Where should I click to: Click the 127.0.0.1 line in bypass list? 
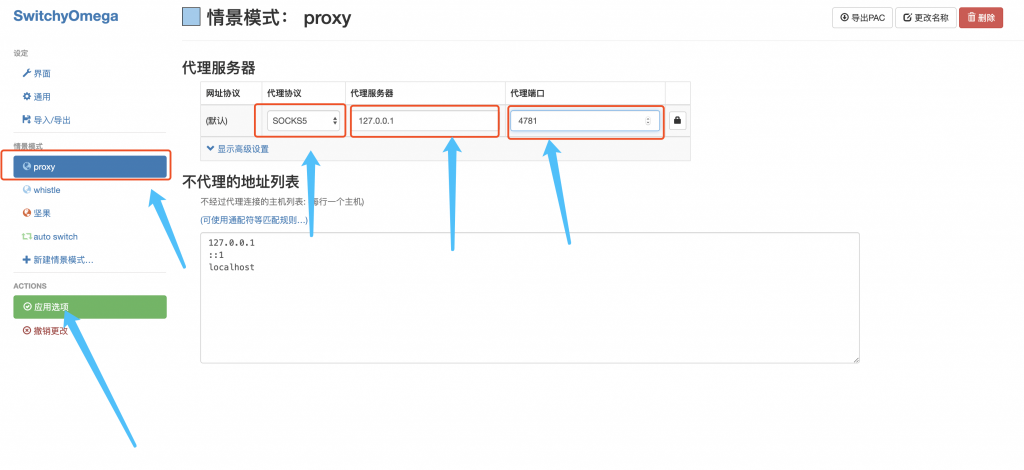point(231,243)
